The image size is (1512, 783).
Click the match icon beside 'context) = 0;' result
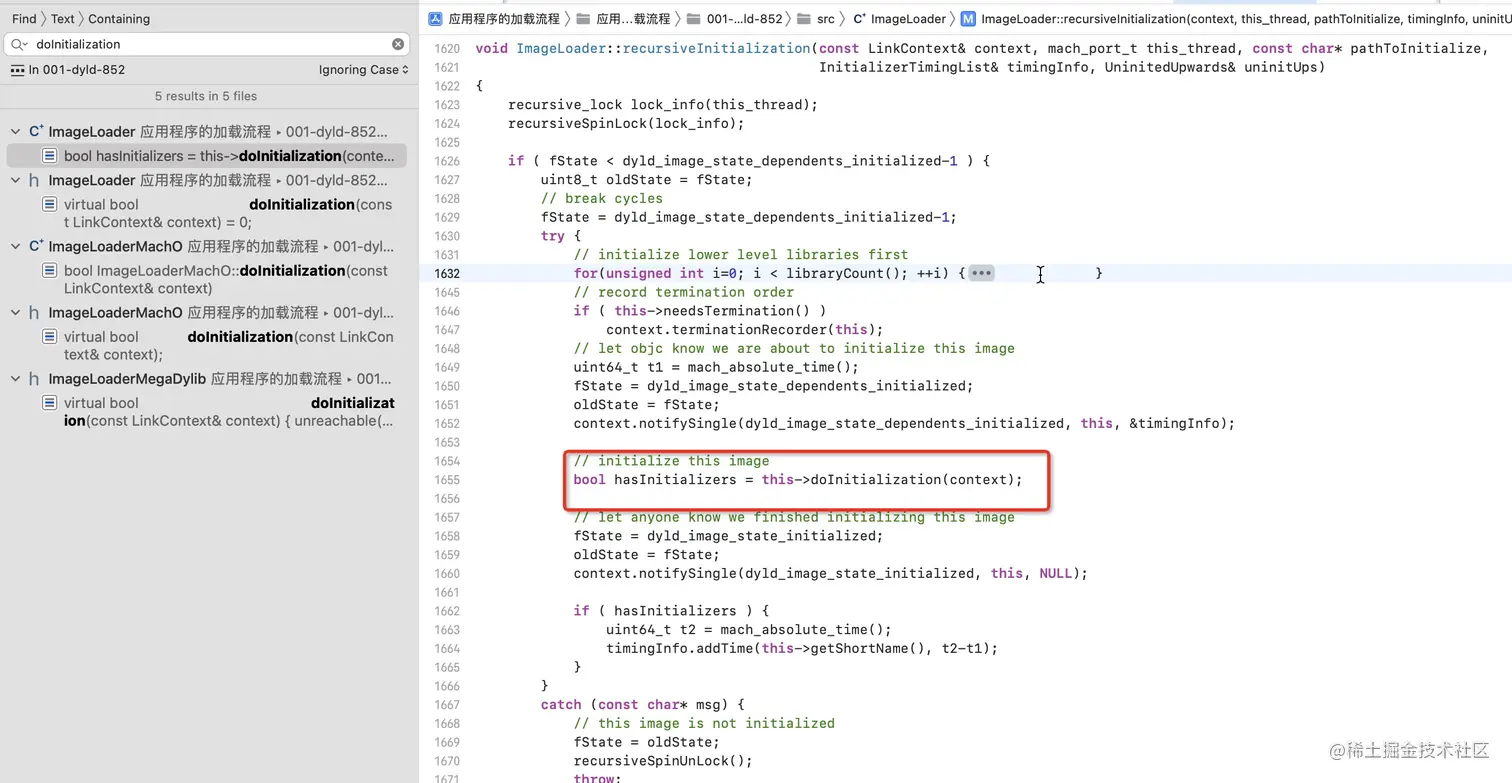coord(49,204)
